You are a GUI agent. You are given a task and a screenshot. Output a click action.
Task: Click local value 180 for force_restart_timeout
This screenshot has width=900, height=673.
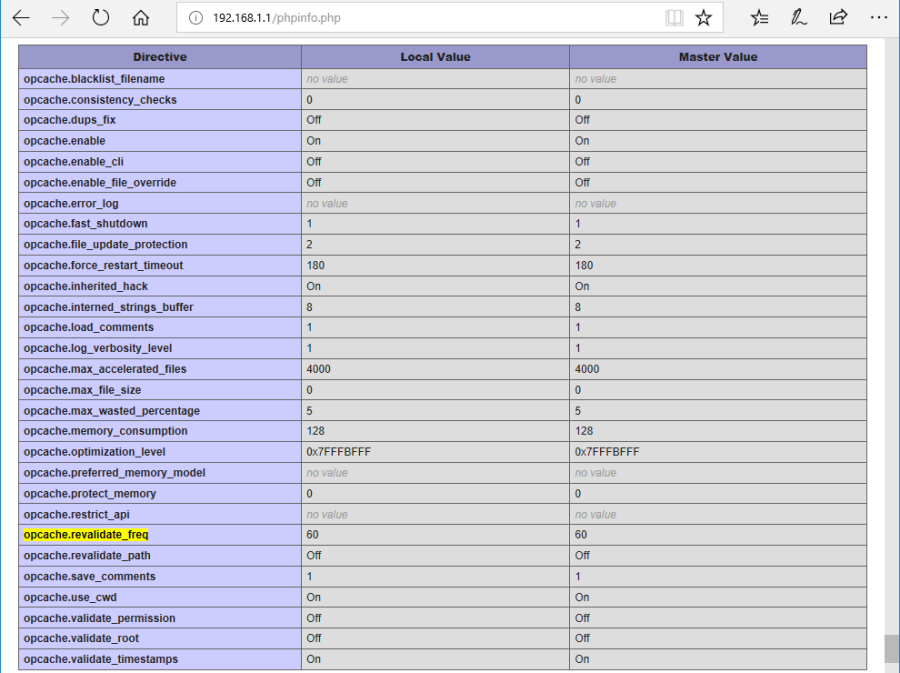[315, 265]
